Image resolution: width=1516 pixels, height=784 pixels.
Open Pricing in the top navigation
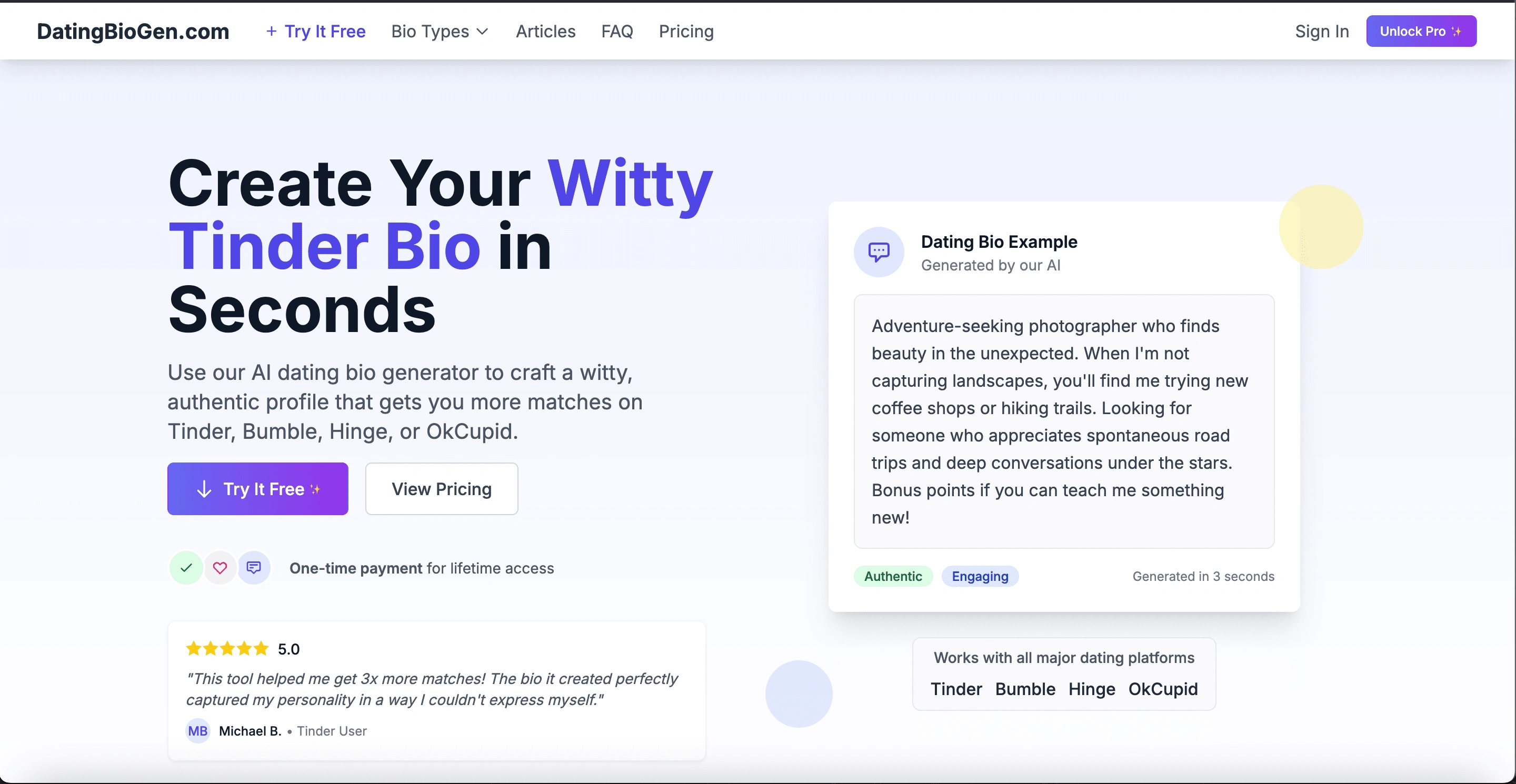tap(686, 31)
